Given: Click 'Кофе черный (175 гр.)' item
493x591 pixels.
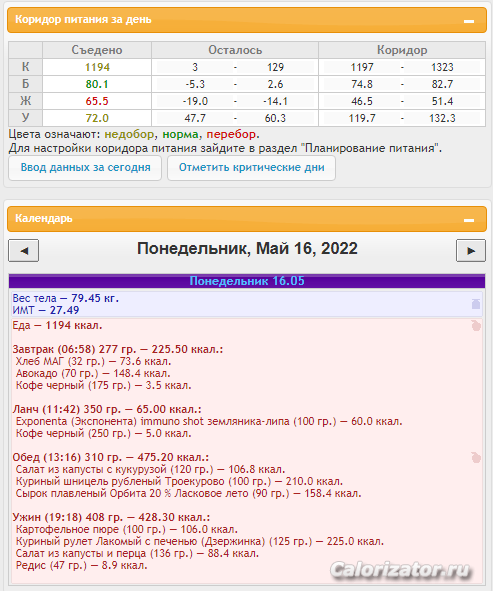Looking at the screenshot, I should tap(104, 386).
